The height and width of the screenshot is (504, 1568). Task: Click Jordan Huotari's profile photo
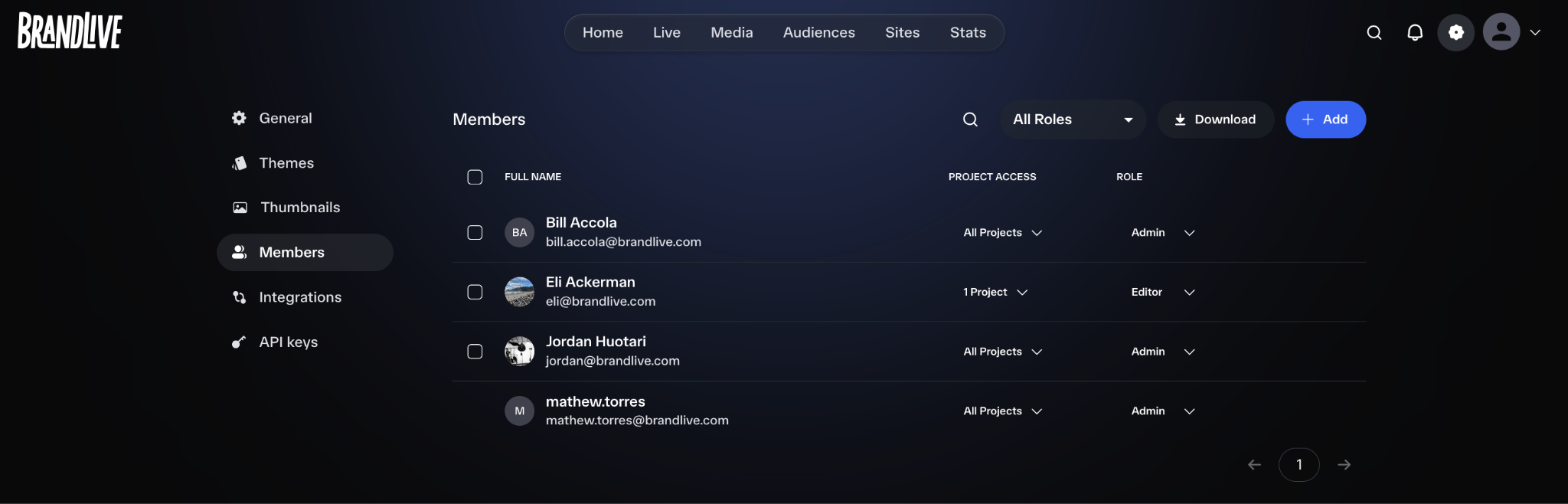pyautogui.click(x=519, y=352)
